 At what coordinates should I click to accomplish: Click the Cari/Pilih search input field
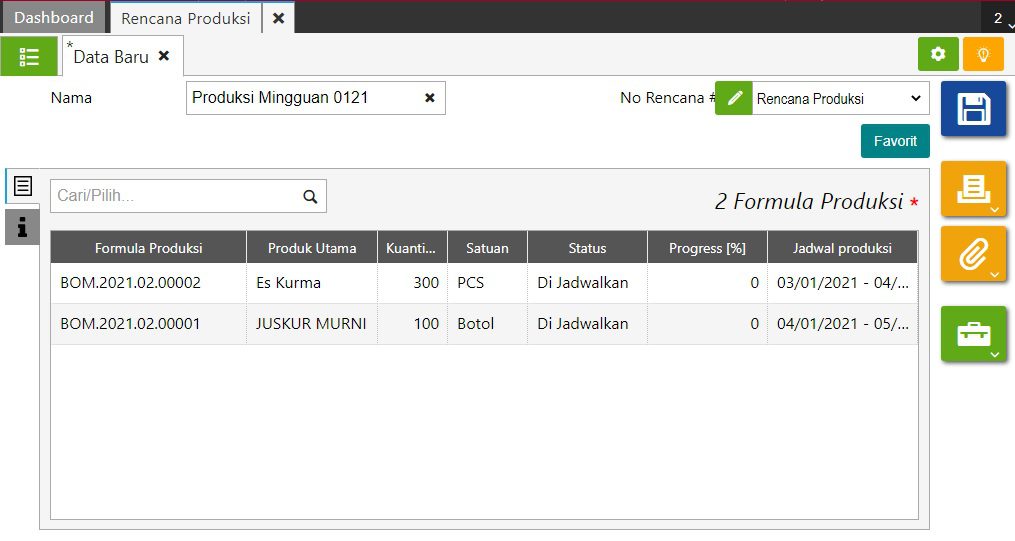(x=175, y=196)
